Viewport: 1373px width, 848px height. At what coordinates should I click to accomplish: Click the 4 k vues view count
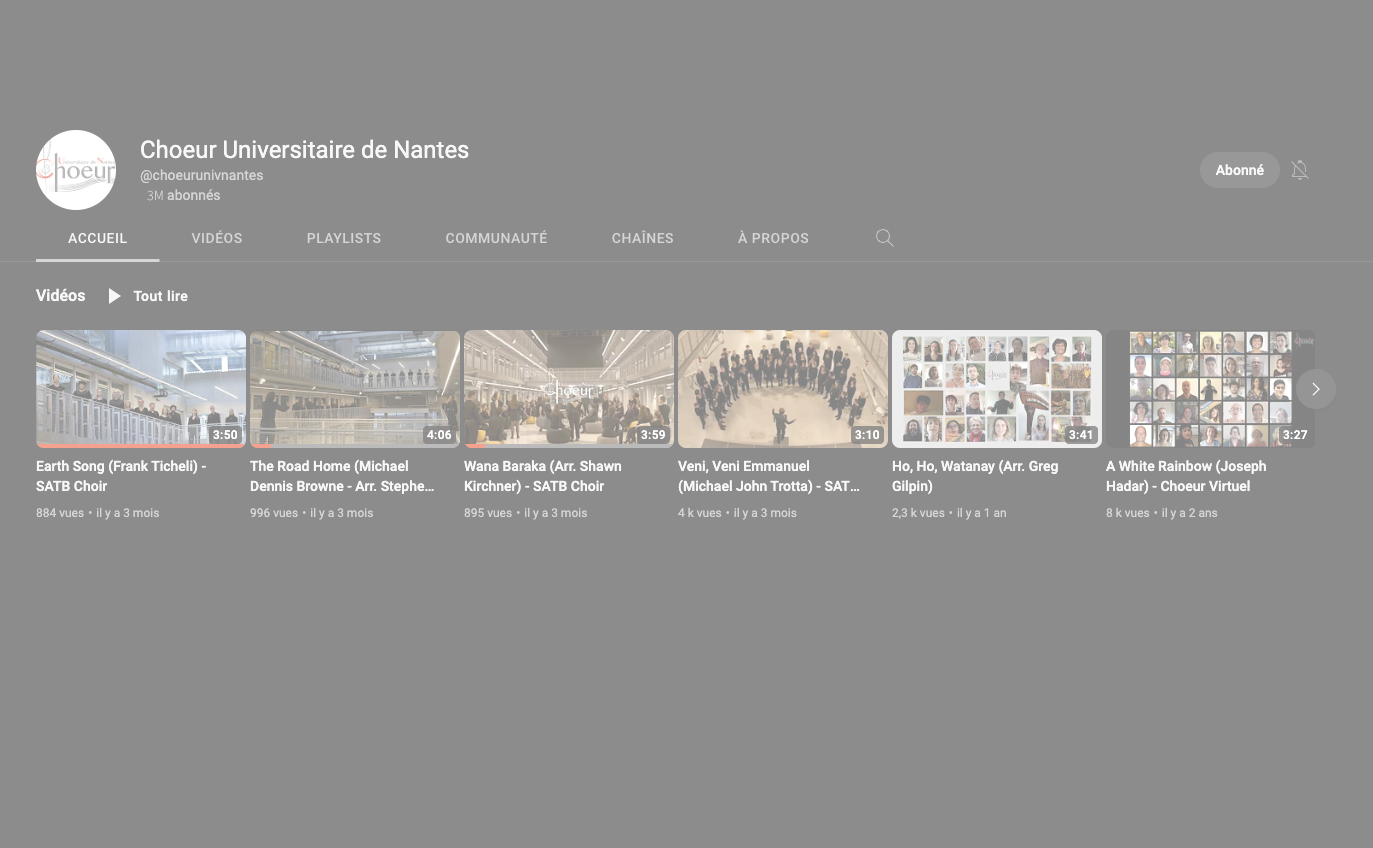point(700,513)
